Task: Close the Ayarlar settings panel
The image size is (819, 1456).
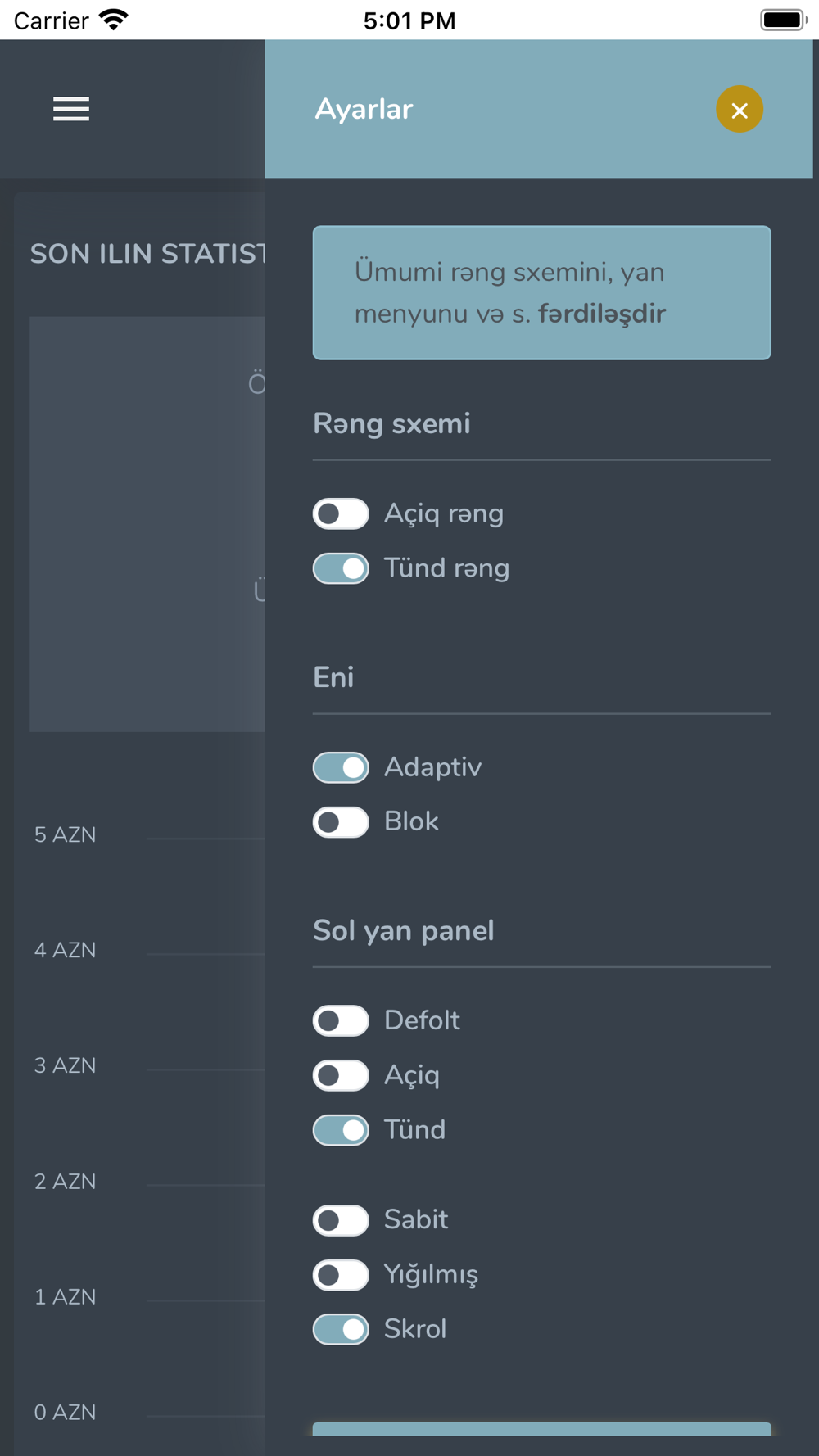Action: (x=739, y=110)
